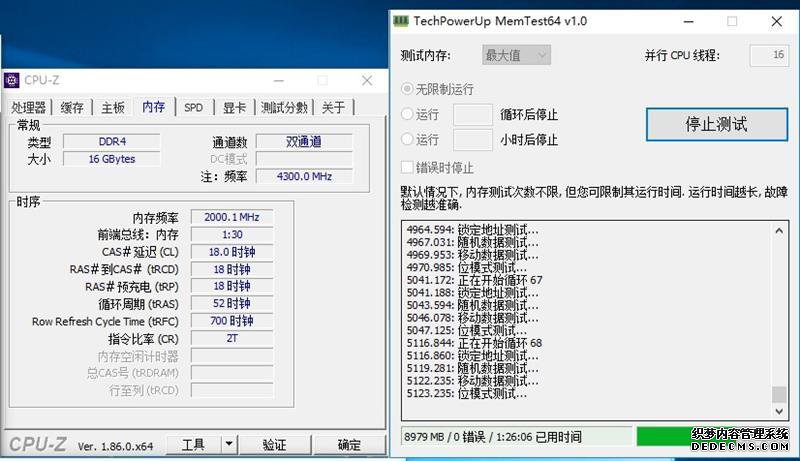800x461 pixels.
Task: Click the 700 时钟 tRFC value
Action: tap(232, 321)
